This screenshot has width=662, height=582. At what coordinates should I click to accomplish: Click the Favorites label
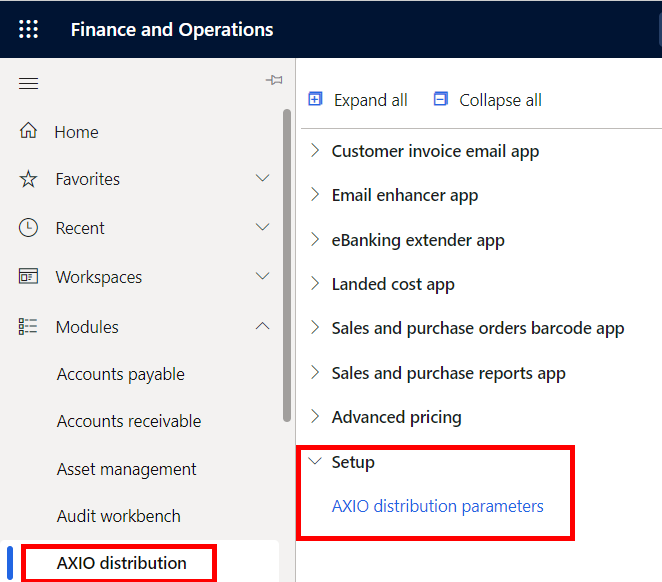[88, 179]
